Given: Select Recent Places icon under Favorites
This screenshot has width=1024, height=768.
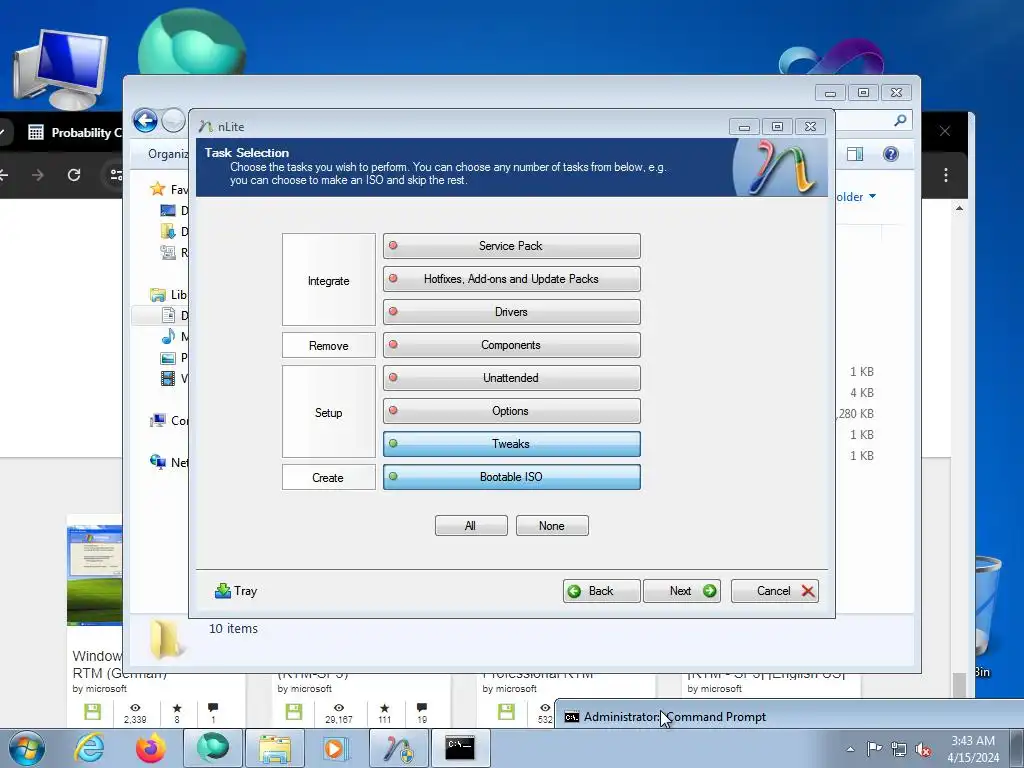Looking at the screenshot, I should click(x=168, y=252).
